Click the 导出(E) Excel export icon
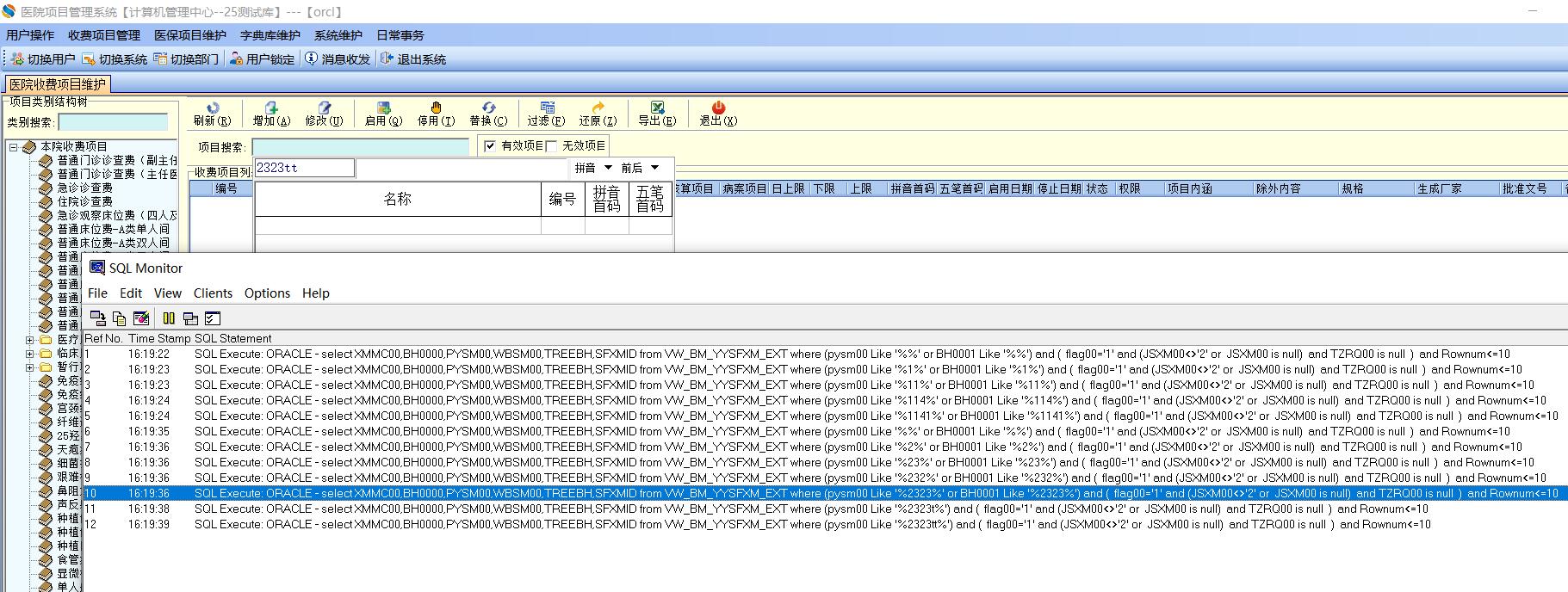The width and height of the screenshot is (1568, 592). click(x=657, y=108)
